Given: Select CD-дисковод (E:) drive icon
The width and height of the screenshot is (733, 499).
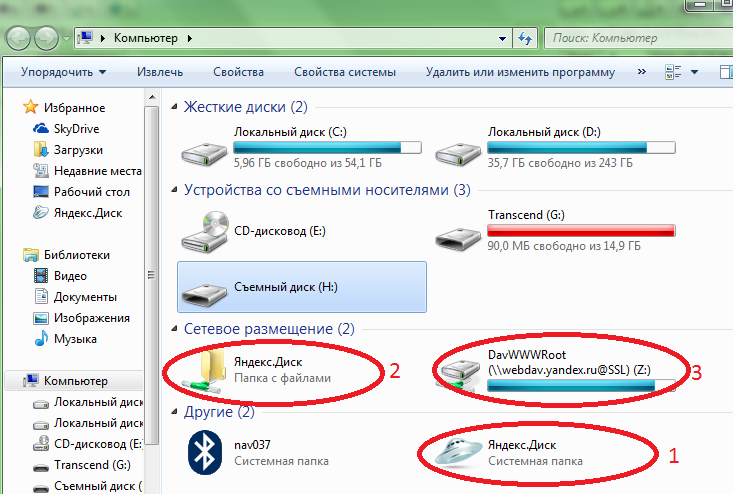Looking at the screenshot, I should pyautogui.click(x=205, y=231).
